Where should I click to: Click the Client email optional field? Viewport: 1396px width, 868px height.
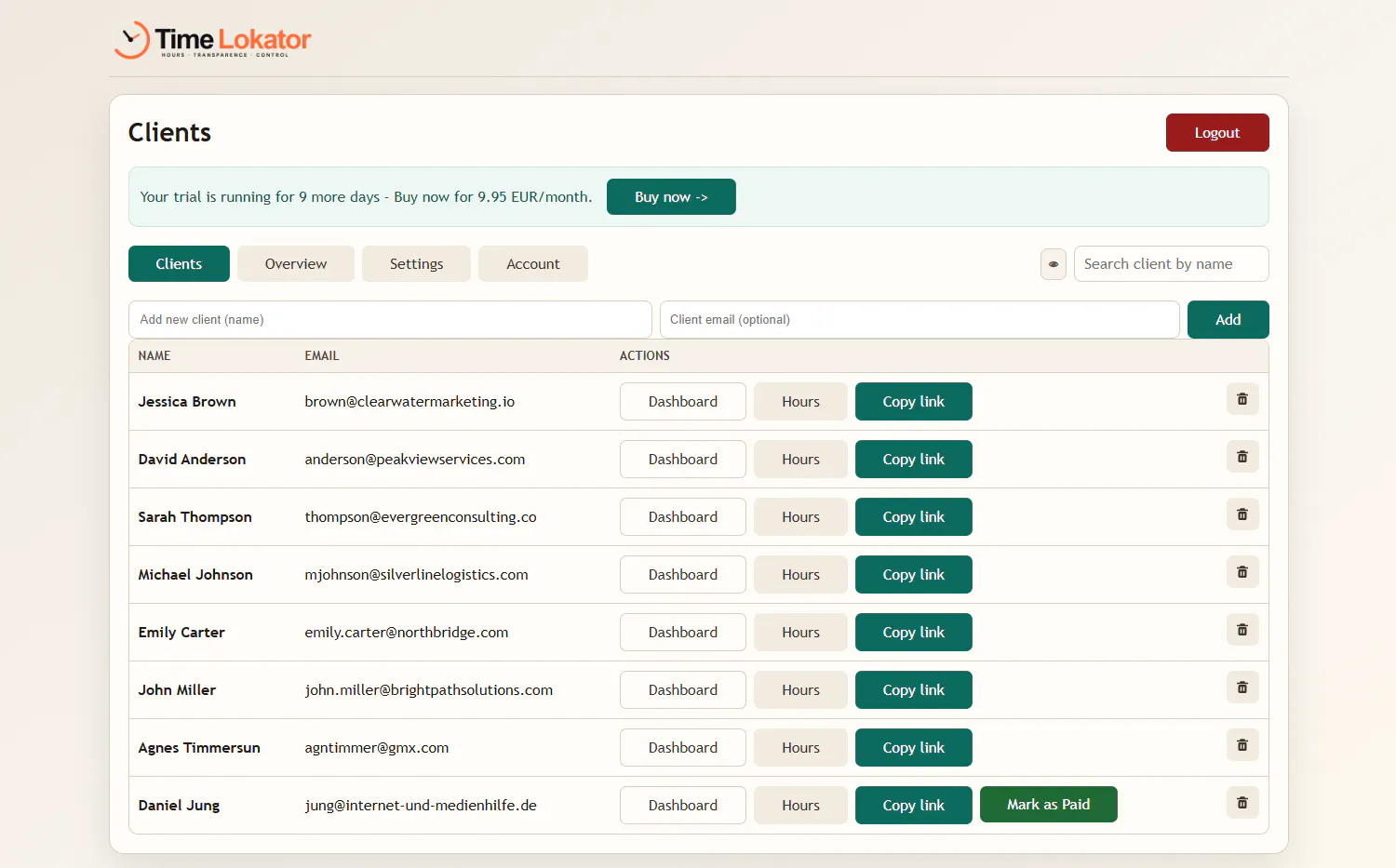[x=919, y=319]
